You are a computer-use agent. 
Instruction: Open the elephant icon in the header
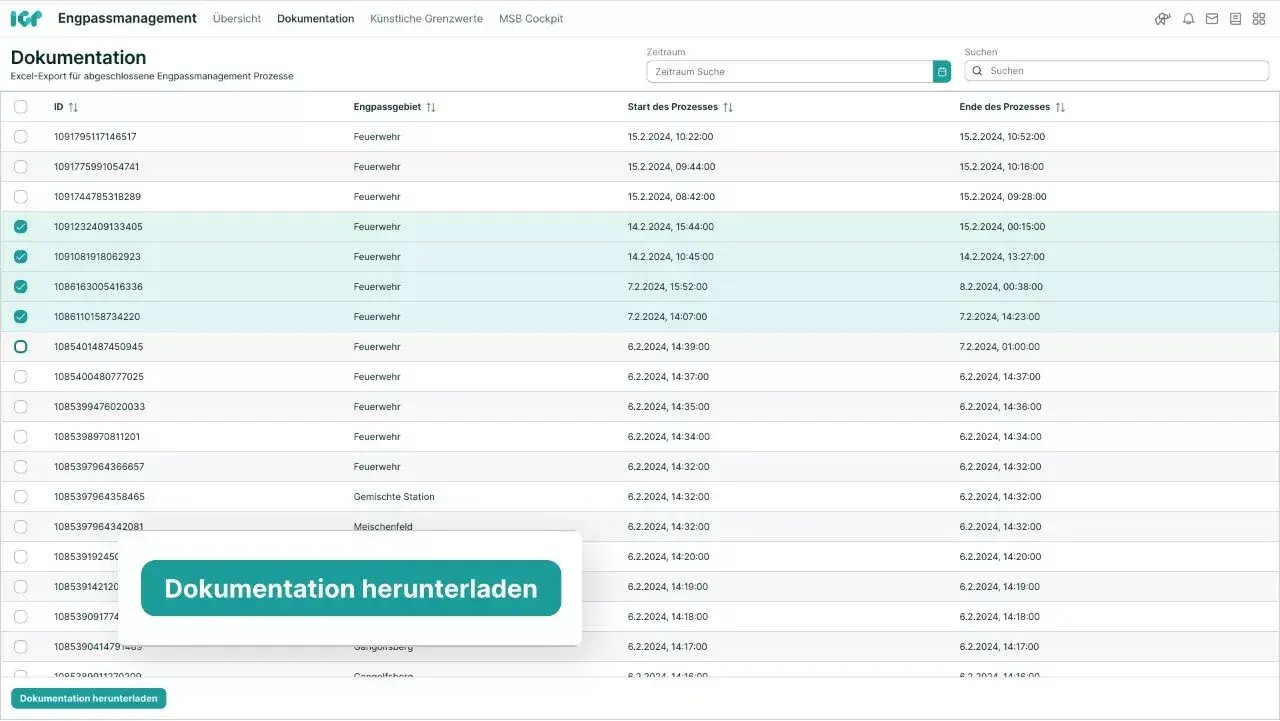(x=1163, y=18)
